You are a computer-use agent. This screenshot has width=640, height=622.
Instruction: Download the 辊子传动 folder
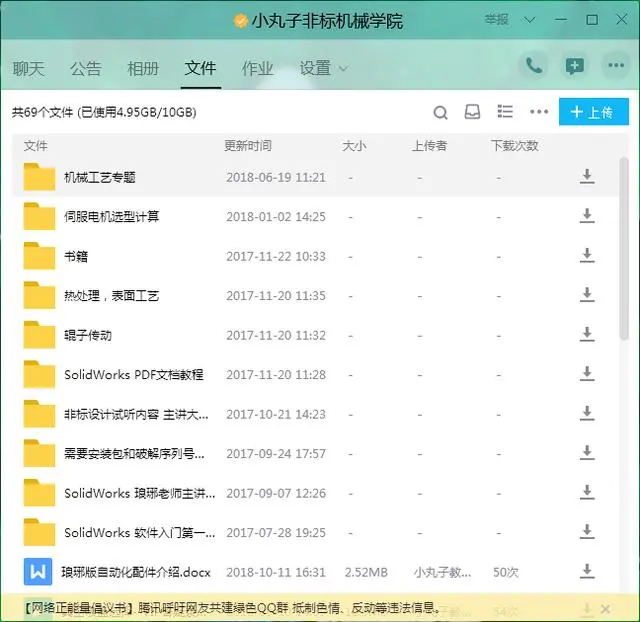click(x=587, y=334)
